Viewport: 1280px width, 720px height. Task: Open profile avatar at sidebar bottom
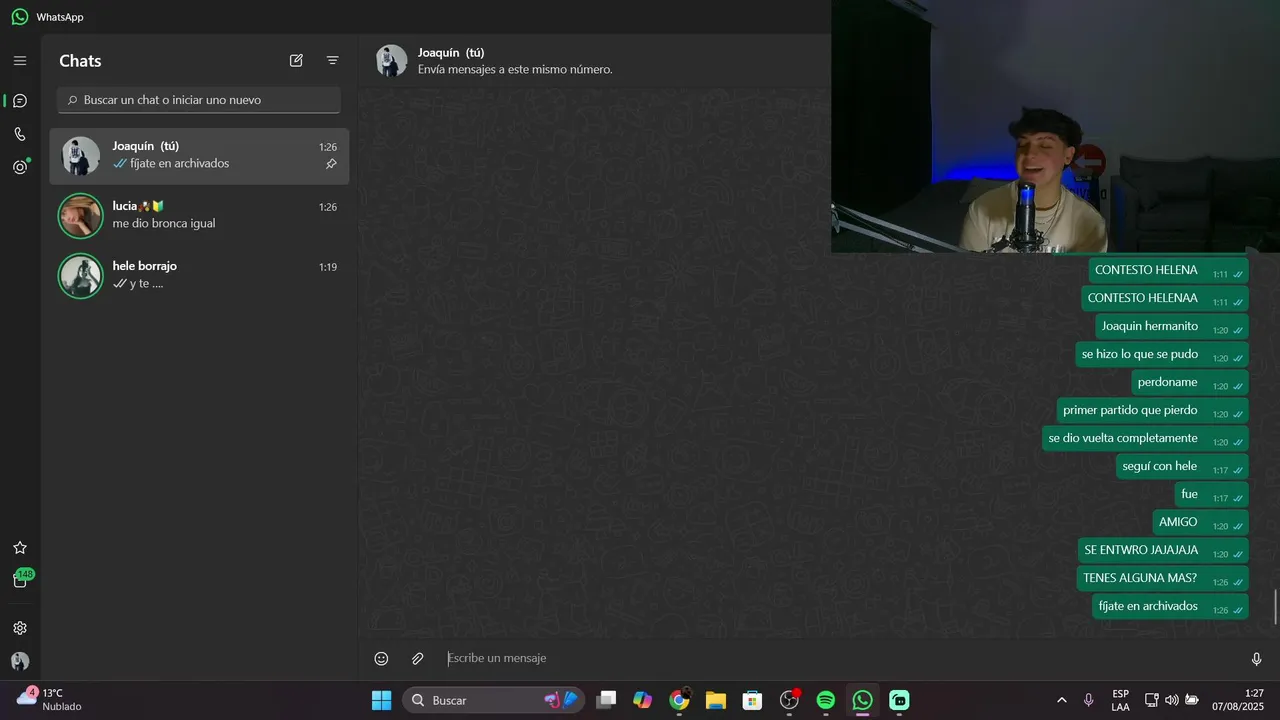20,661
